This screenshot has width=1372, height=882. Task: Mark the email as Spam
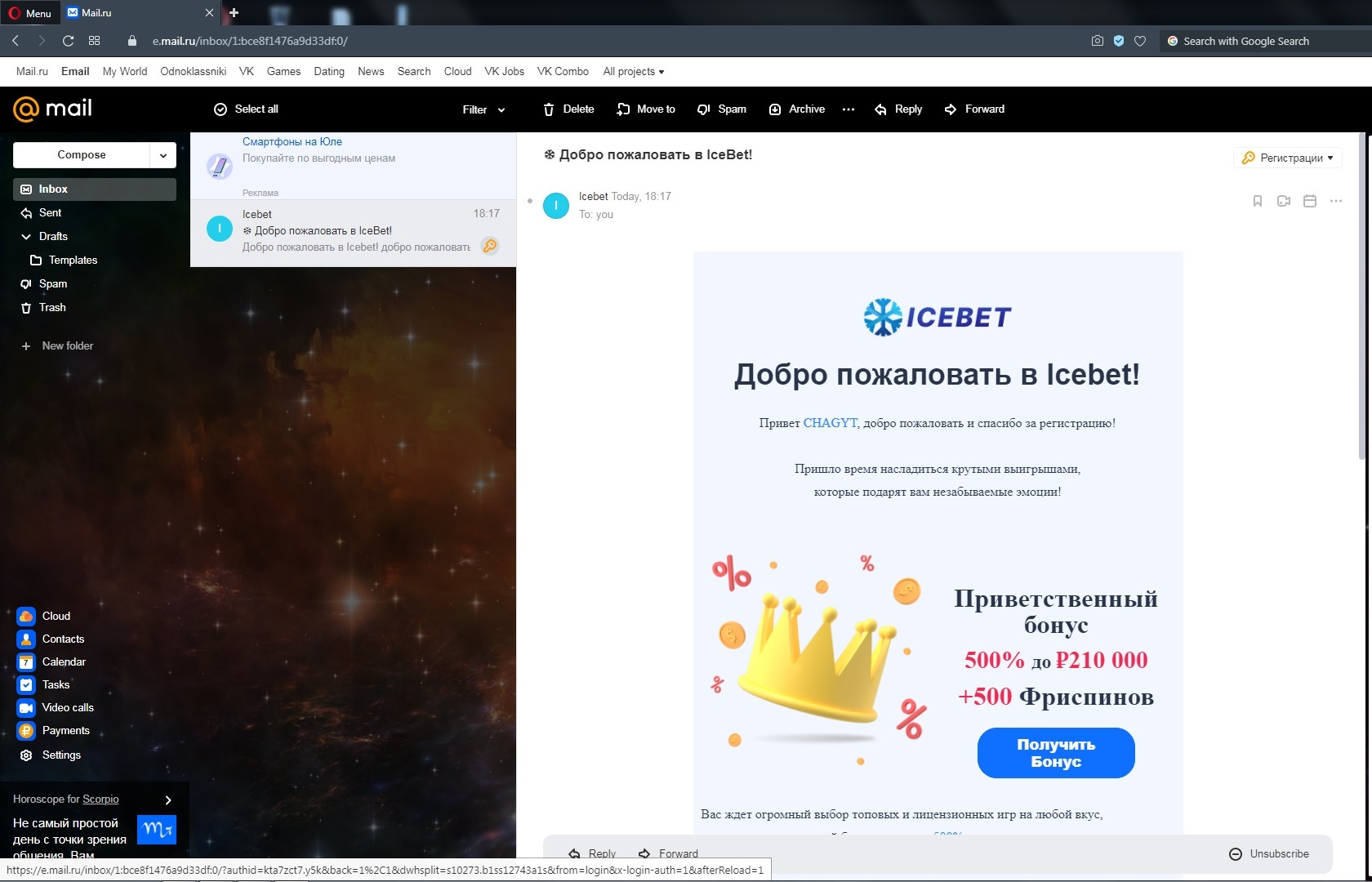pyautogui.click(x=722, y=109)
